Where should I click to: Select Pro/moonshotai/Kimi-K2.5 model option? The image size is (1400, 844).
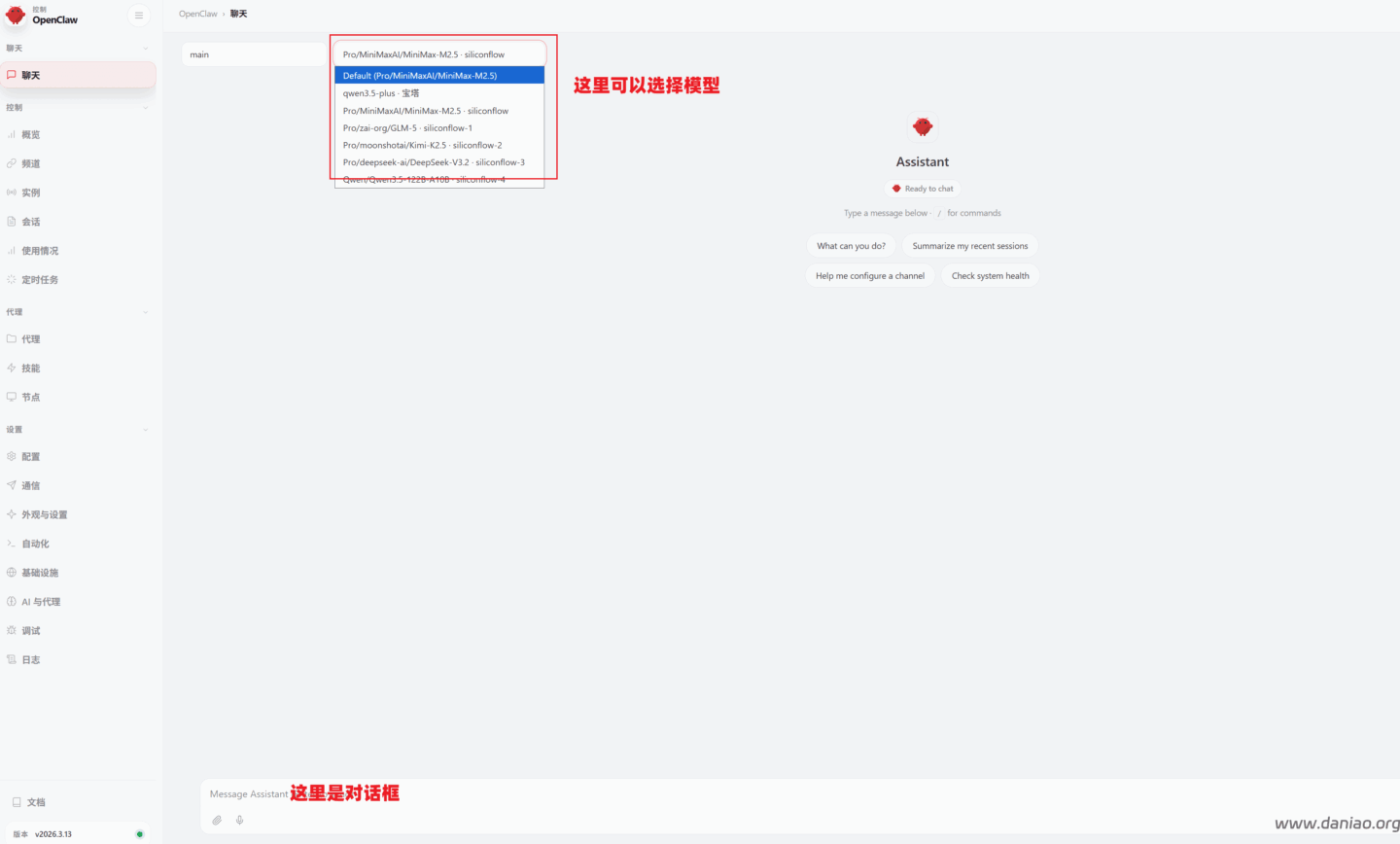422,145
